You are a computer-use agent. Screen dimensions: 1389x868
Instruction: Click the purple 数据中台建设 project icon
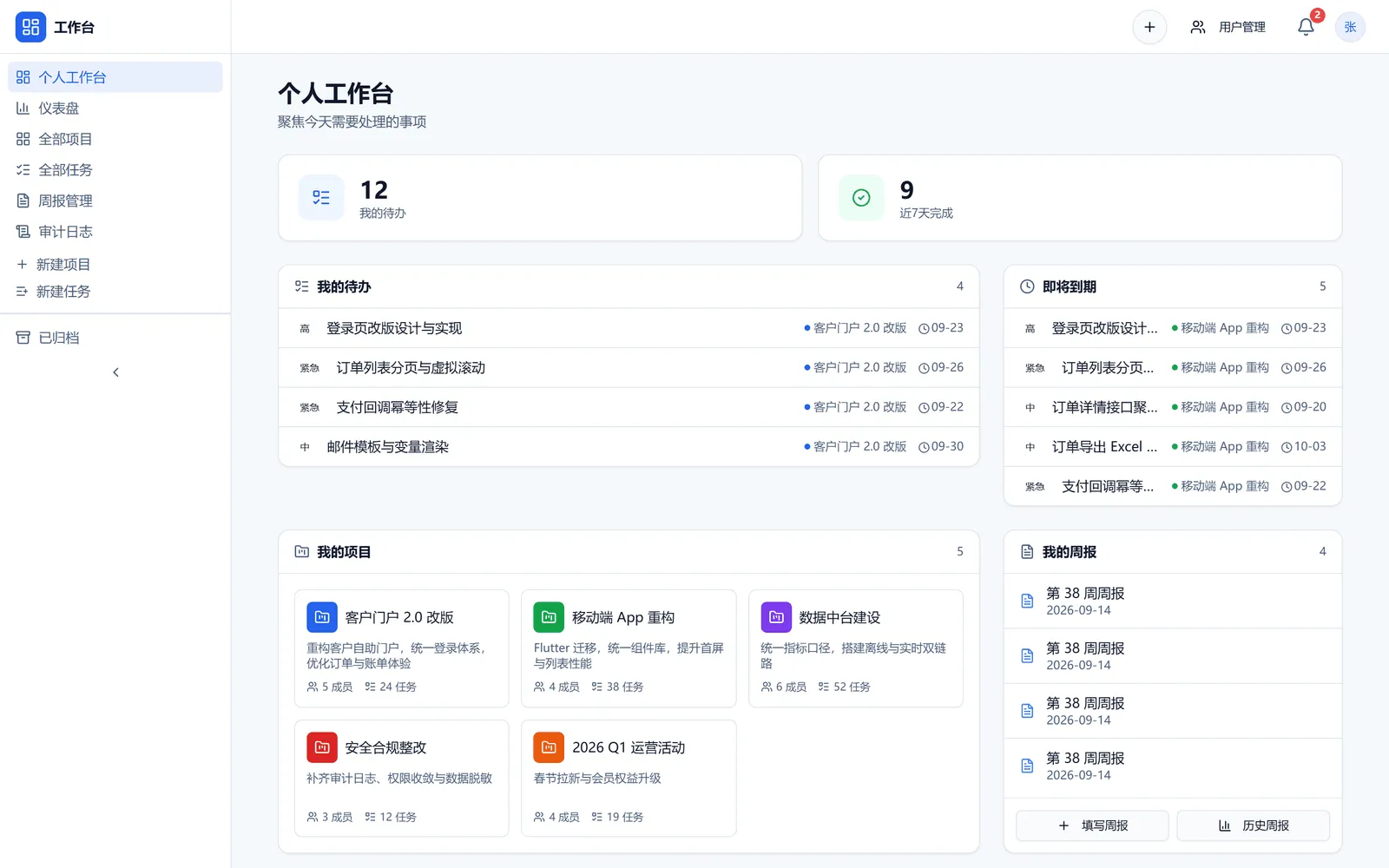click(x=776, y=617)
